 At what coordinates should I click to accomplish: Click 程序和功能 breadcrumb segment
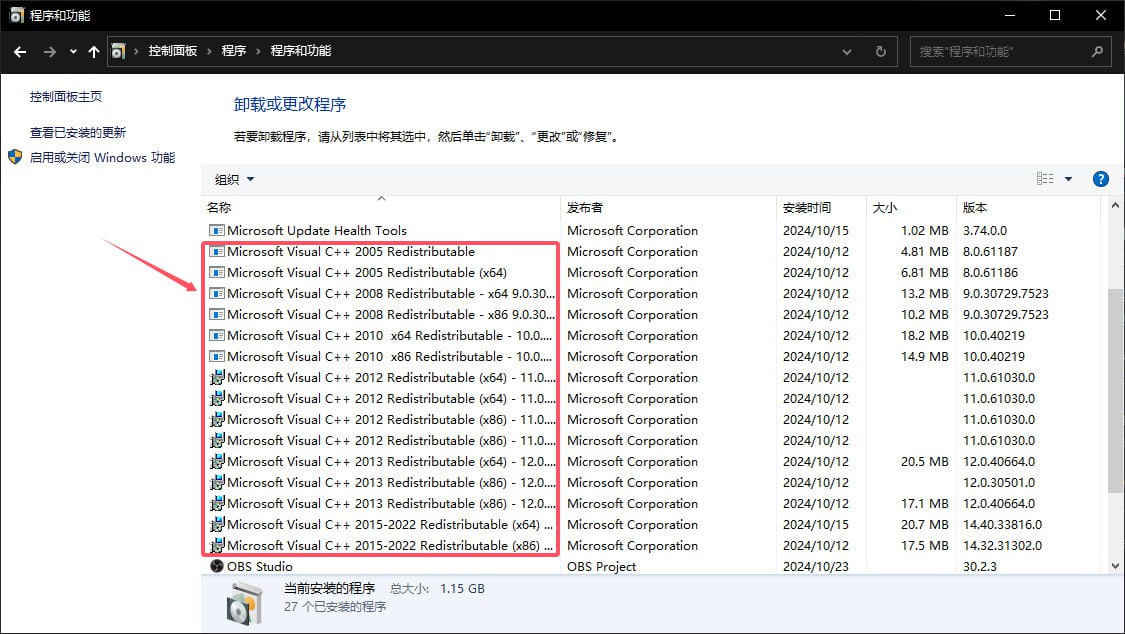301,51
